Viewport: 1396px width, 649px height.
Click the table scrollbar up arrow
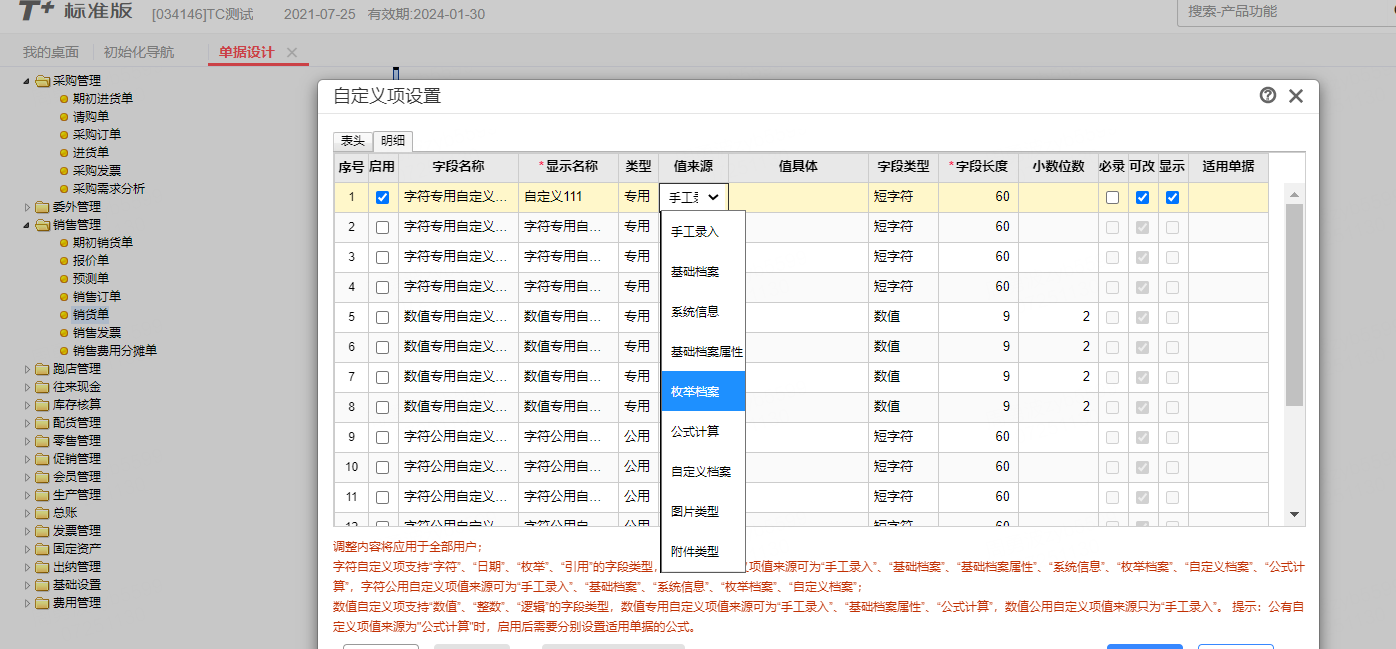(x=1295, y=194)
